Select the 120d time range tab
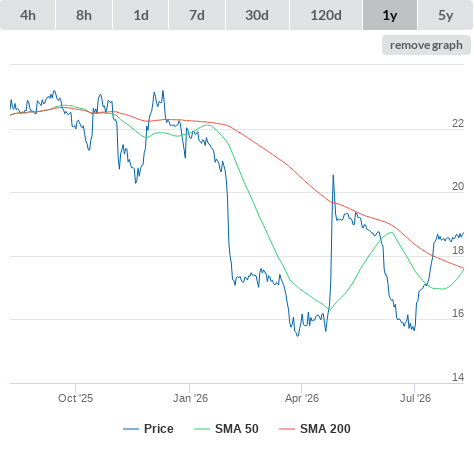 (x=326, y=15)
